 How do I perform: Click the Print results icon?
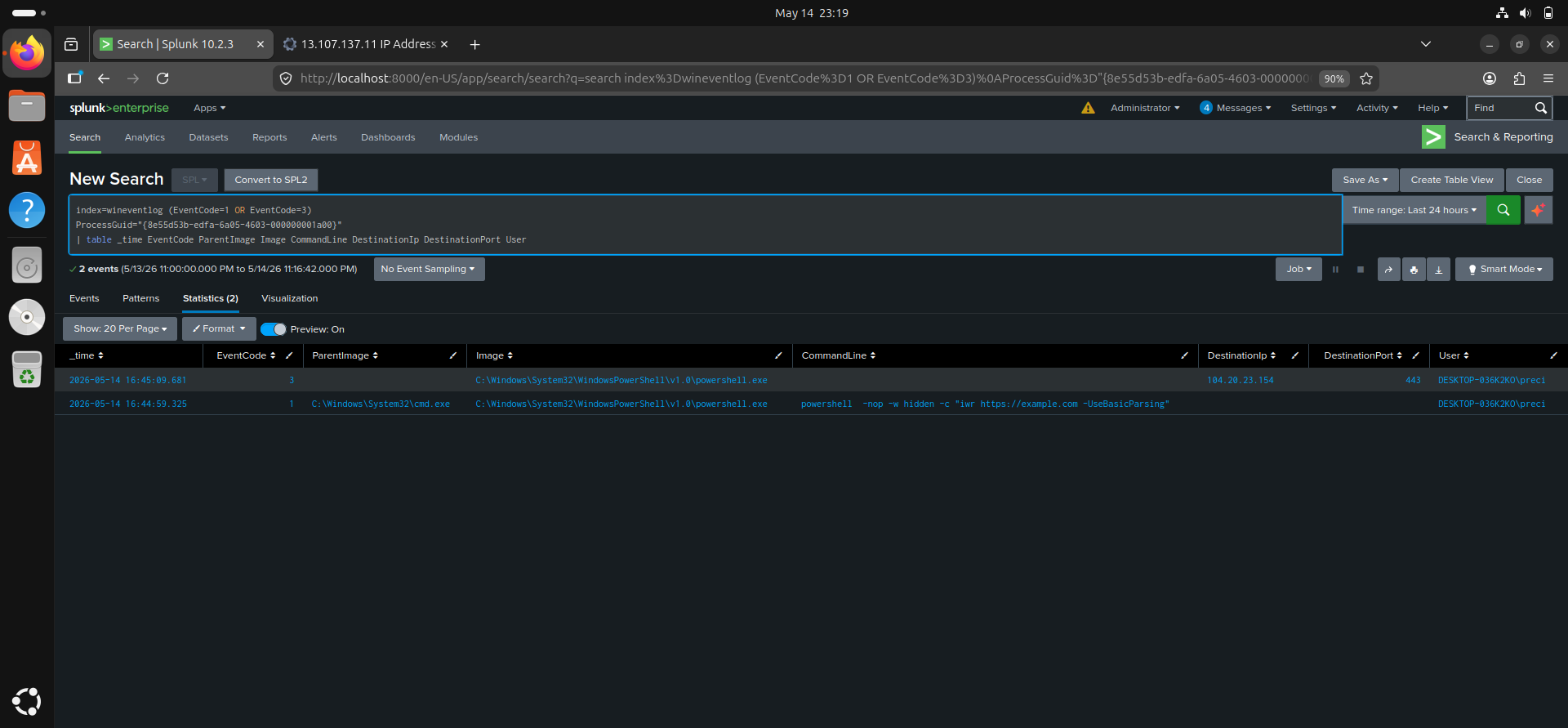1414,270
